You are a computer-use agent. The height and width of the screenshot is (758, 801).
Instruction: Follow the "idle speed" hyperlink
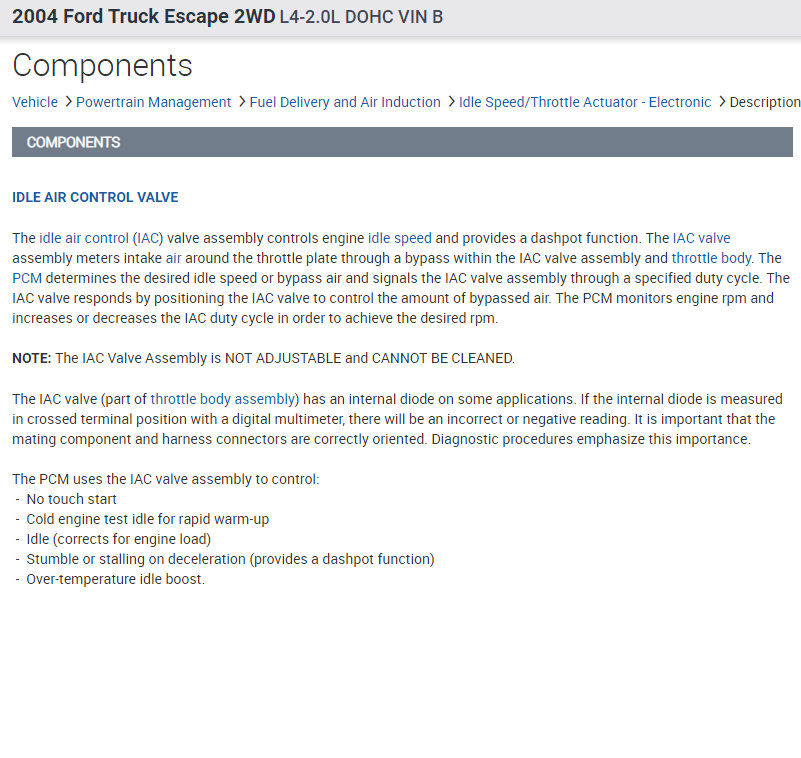400,238
